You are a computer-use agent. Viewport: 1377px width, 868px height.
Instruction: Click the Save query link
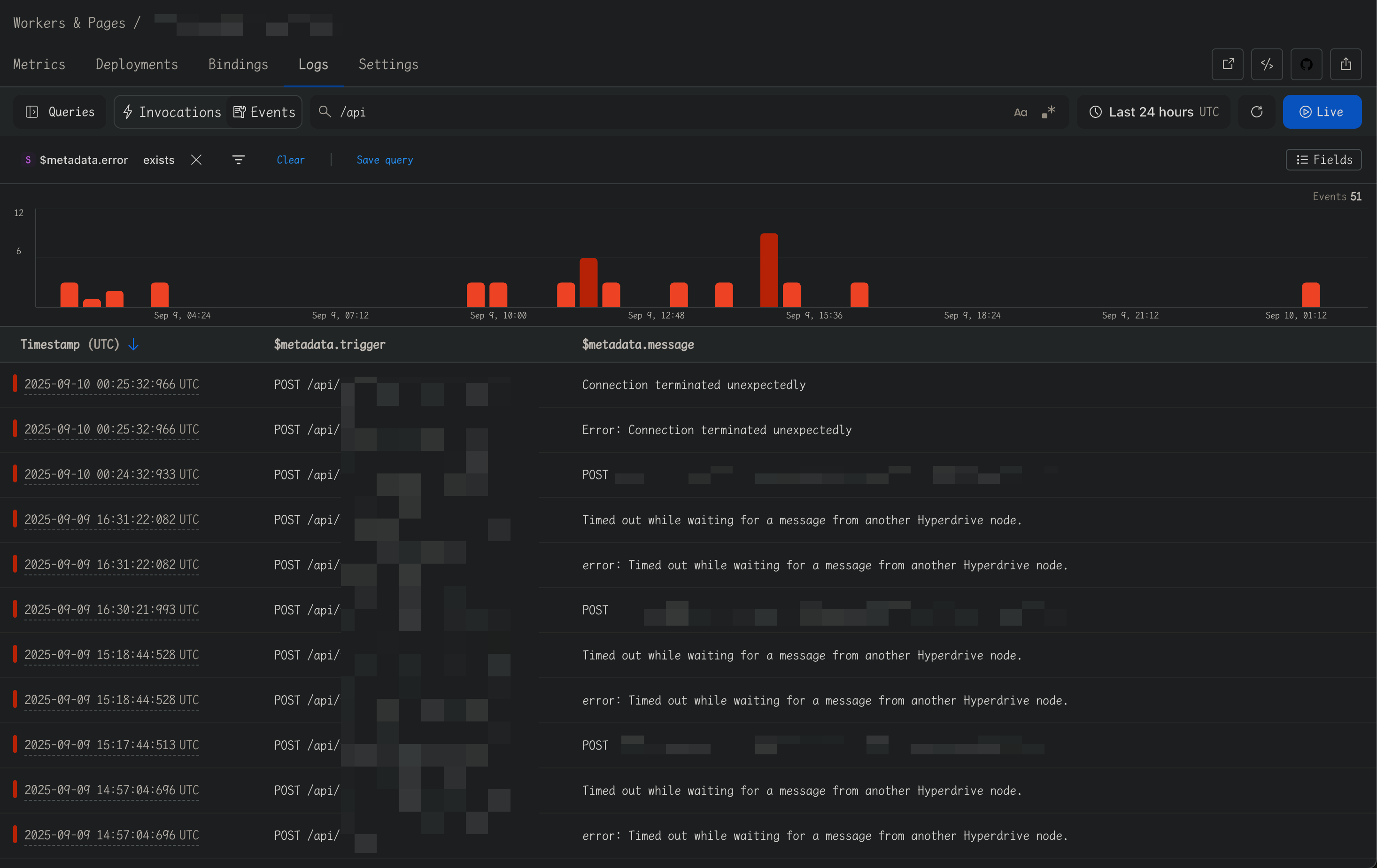pos(384,160)
